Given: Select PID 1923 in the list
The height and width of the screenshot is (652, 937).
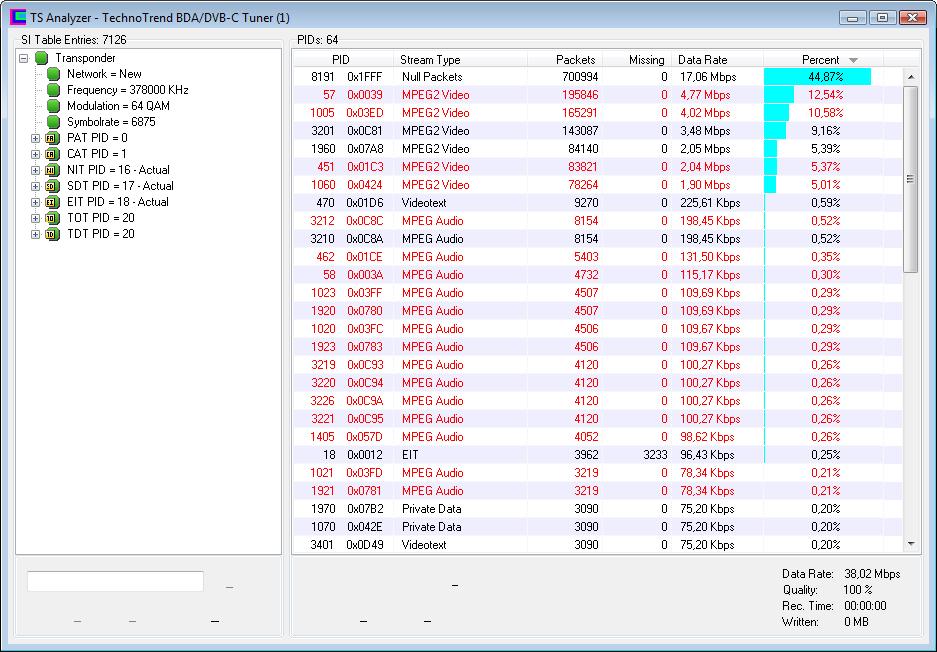Looking at the screenshot, I should [x=323, y=346].
